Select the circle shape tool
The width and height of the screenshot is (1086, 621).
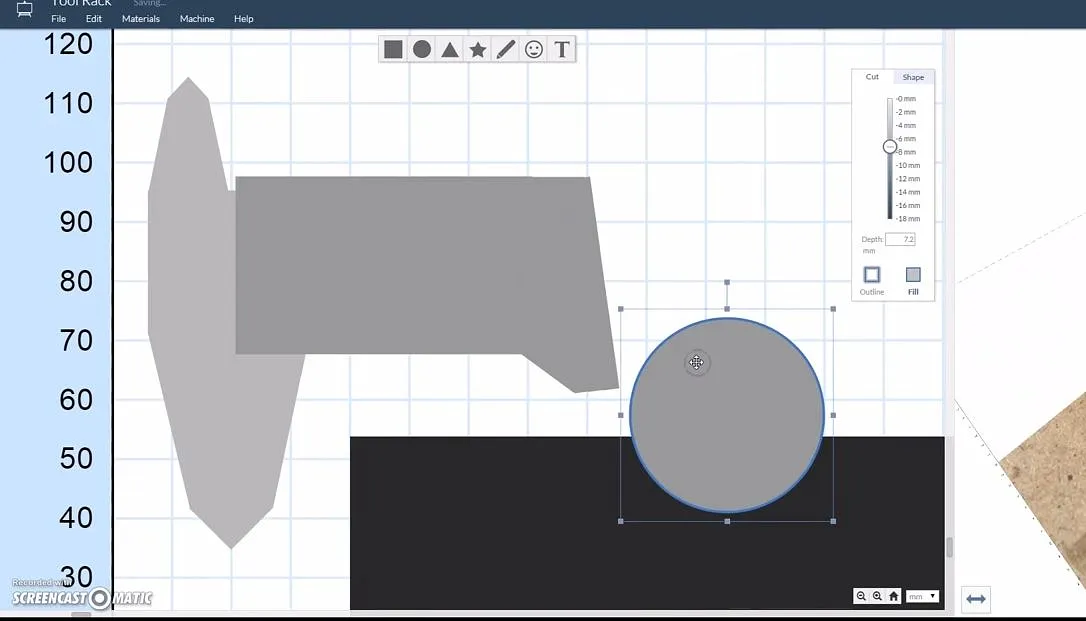click(x=422, y=49)
